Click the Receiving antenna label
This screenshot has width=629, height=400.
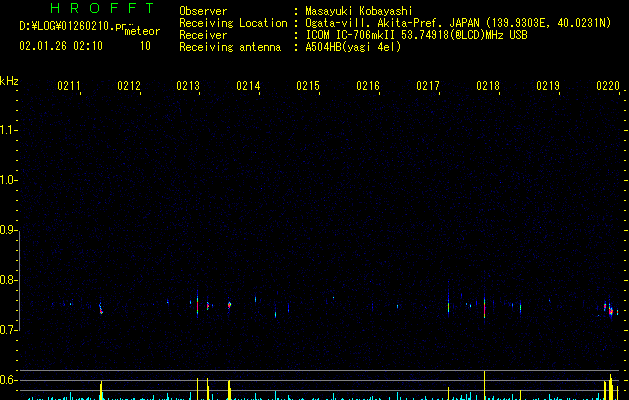[230, 47]
